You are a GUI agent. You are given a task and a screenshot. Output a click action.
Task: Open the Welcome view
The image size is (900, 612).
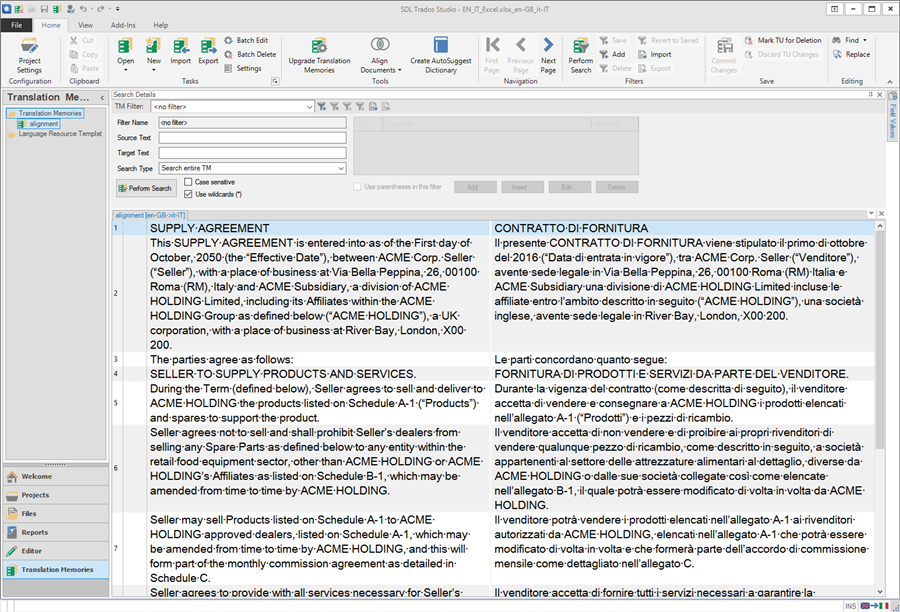click(56, 477)
